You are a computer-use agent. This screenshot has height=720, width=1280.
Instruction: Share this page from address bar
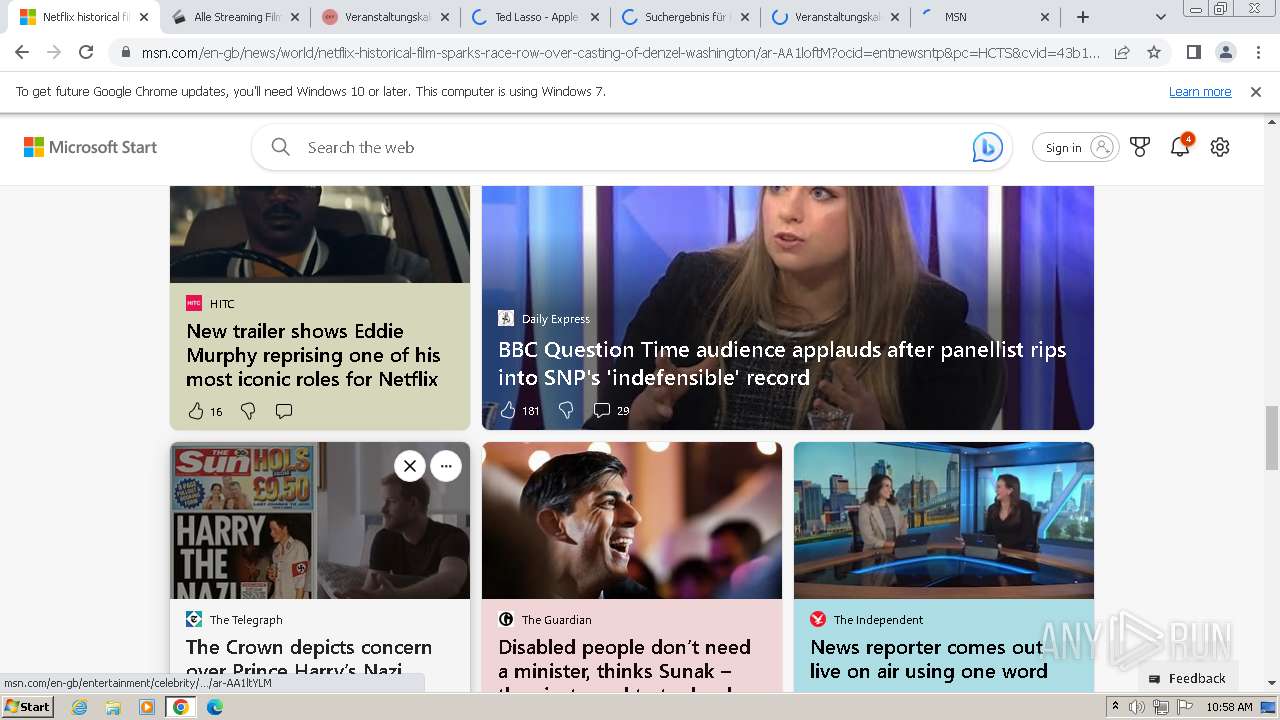point(1122,52)
